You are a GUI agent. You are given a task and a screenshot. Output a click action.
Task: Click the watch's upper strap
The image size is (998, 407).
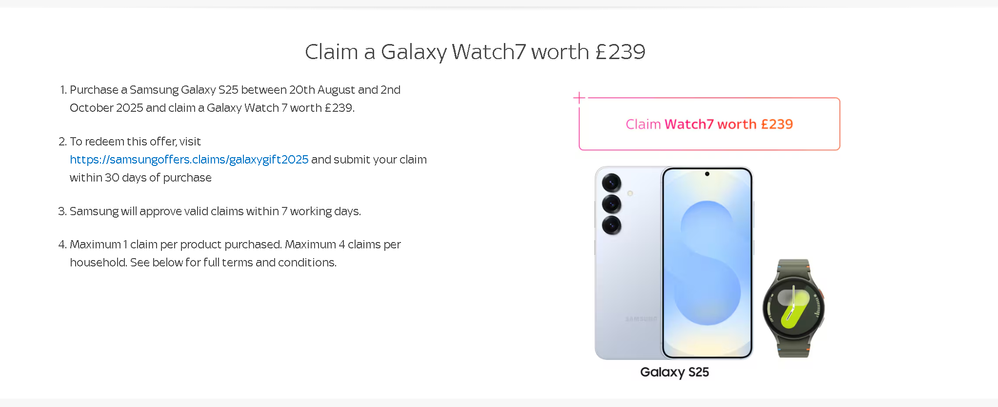793,268
